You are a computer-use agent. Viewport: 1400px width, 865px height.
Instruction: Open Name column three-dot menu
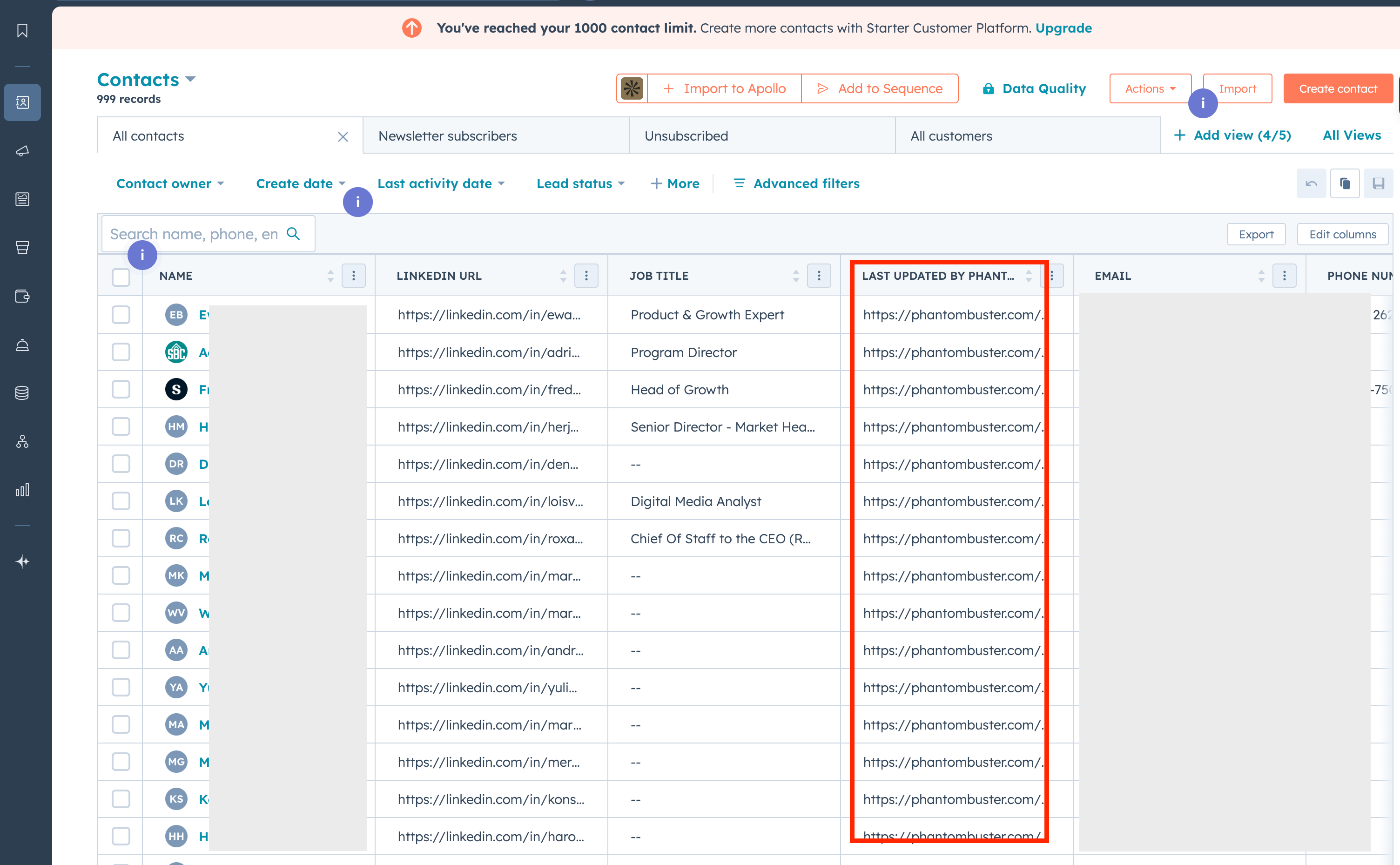(353, 276)
